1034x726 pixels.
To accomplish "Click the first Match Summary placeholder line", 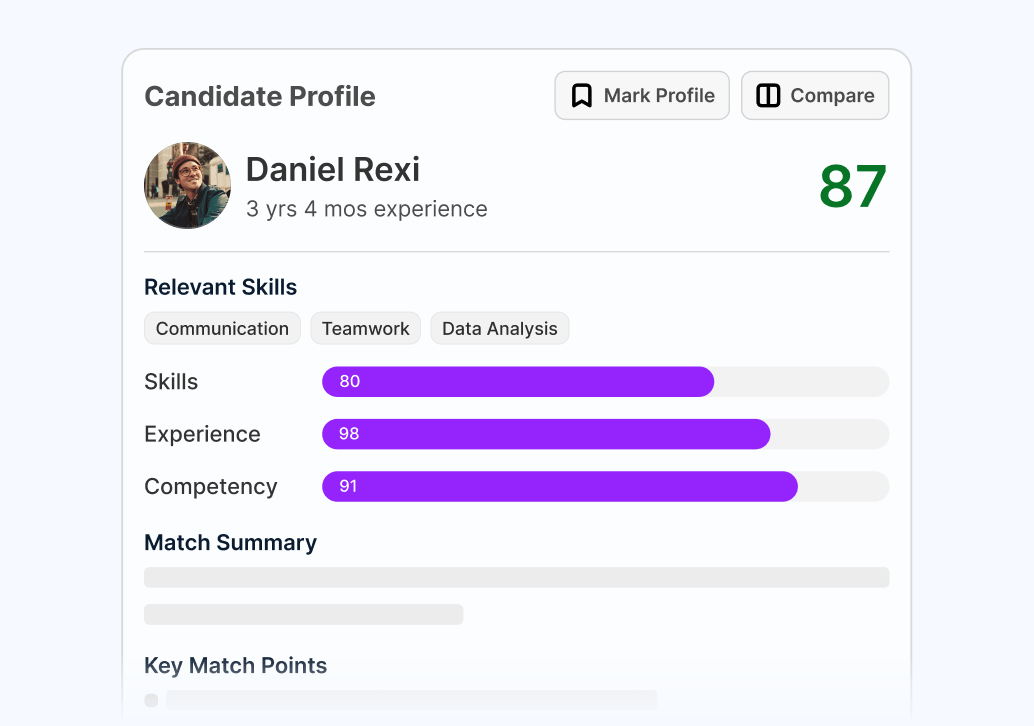I will click(x=516, y=578).
